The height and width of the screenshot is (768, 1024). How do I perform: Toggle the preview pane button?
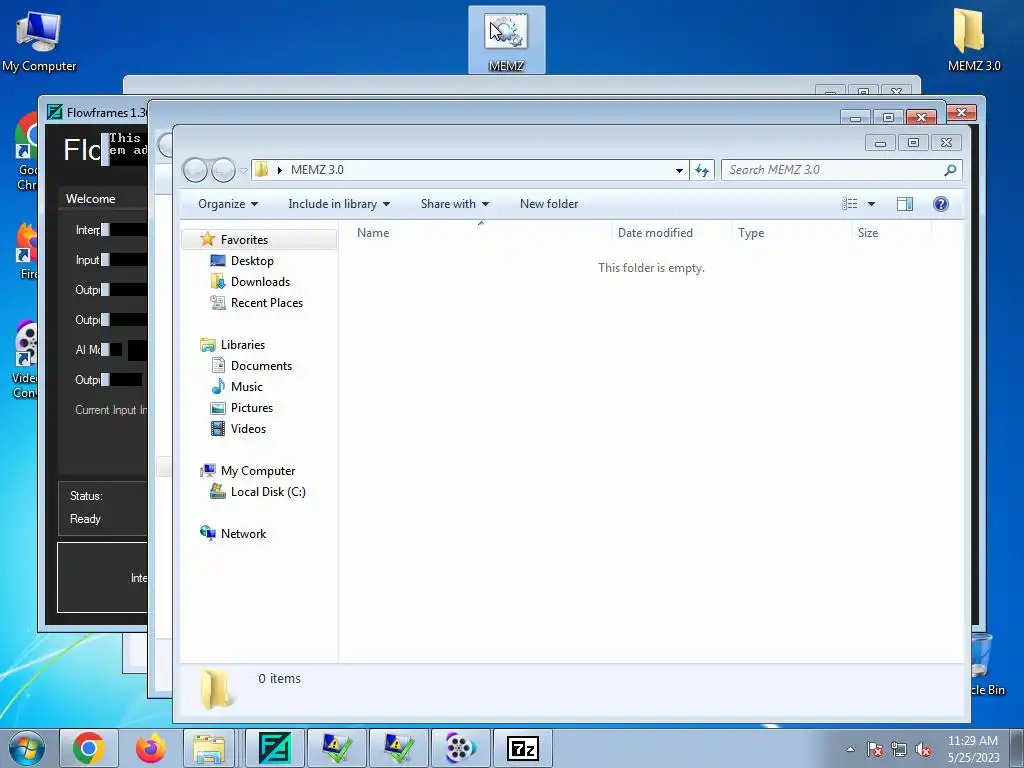[904, 204]
